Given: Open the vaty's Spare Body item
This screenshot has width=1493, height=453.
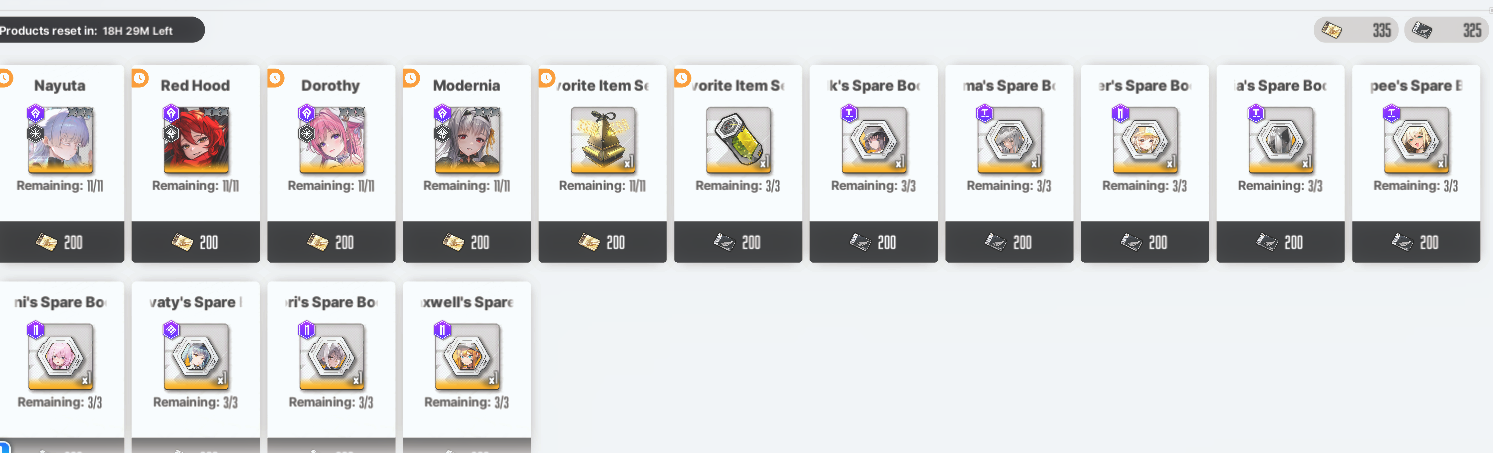Looking at the screenshot, I should pyautogui.click(x=196, y=357).
